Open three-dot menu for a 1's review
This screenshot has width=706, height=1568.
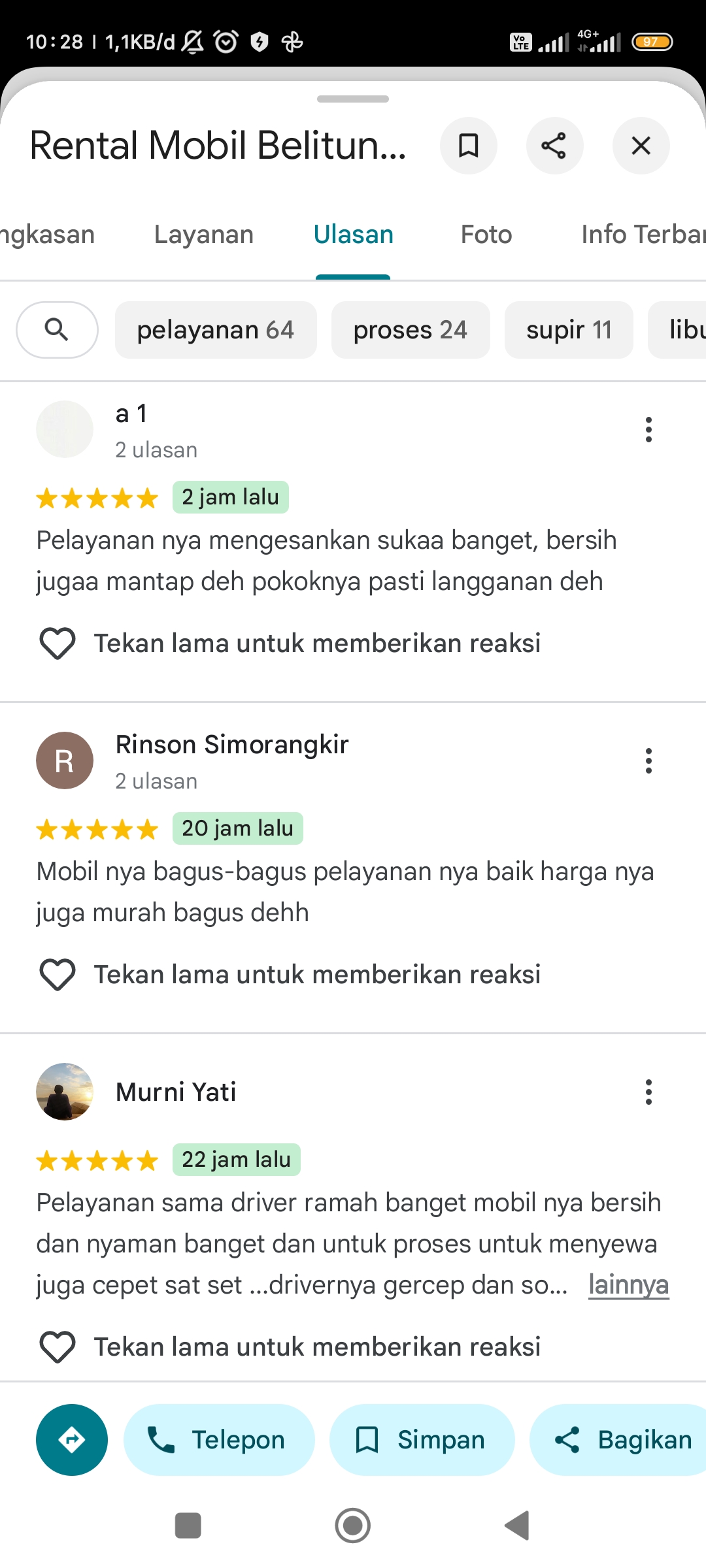tap(648, 430)
